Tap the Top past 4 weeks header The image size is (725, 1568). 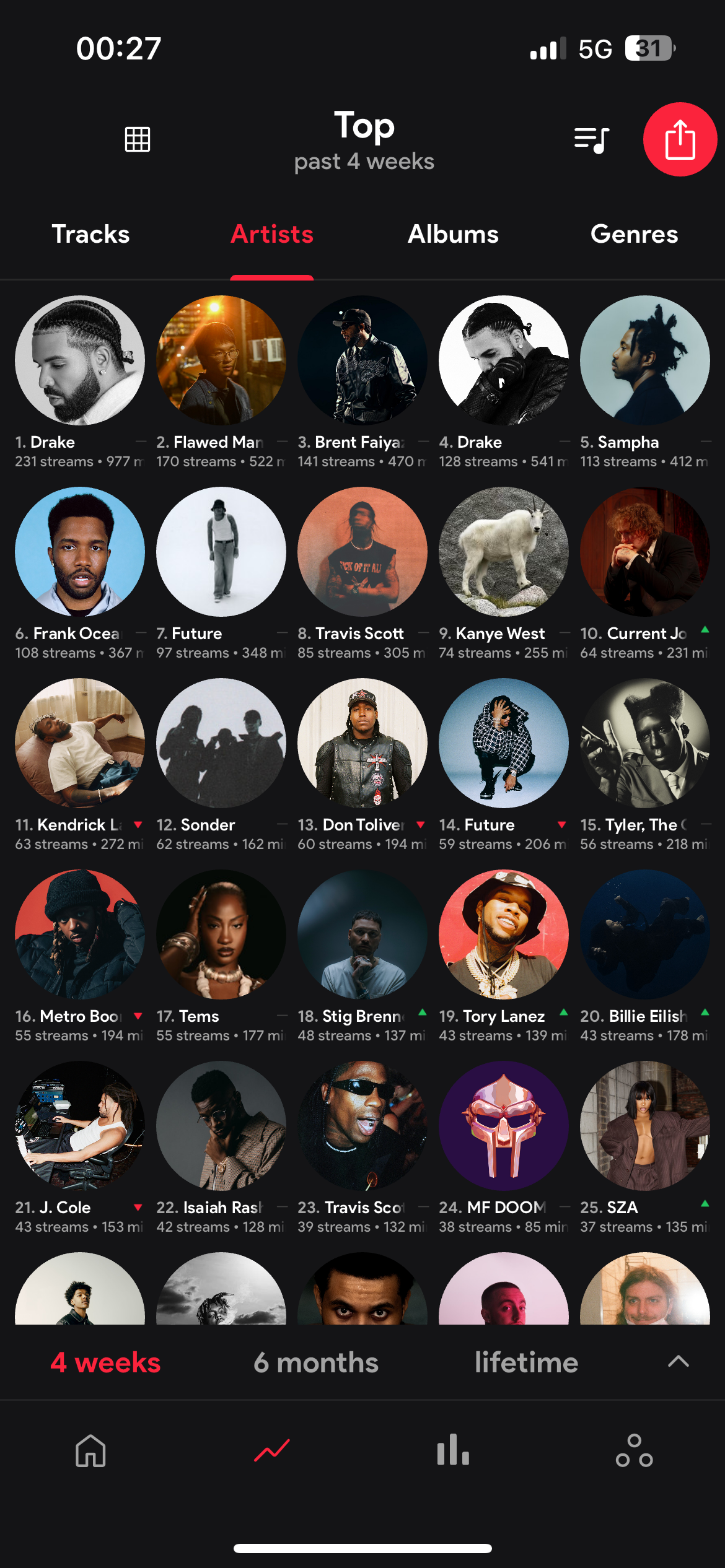point(364,141)
